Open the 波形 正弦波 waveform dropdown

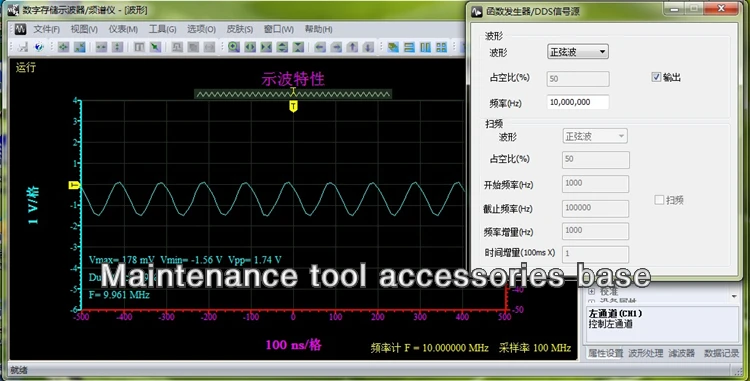[578, 52]
